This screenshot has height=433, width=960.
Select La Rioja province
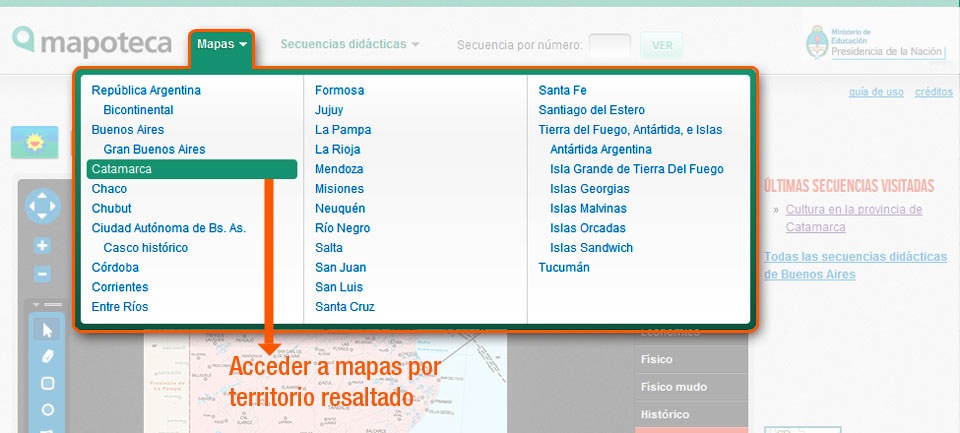pyautogui.click(x=337, y=149)
